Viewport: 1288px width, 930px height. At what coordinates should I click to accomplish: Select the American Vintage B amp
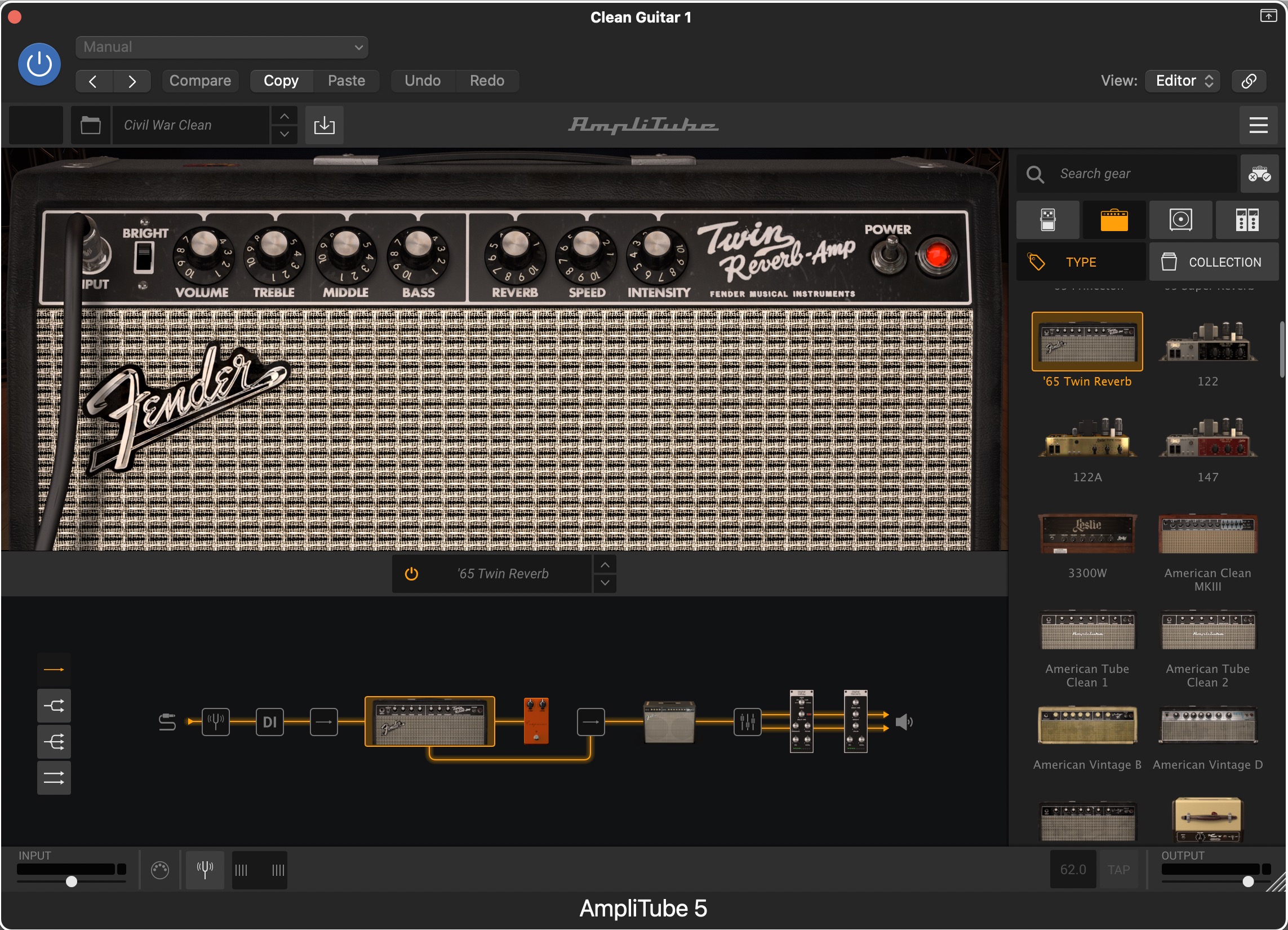(x=1087, y=725)
